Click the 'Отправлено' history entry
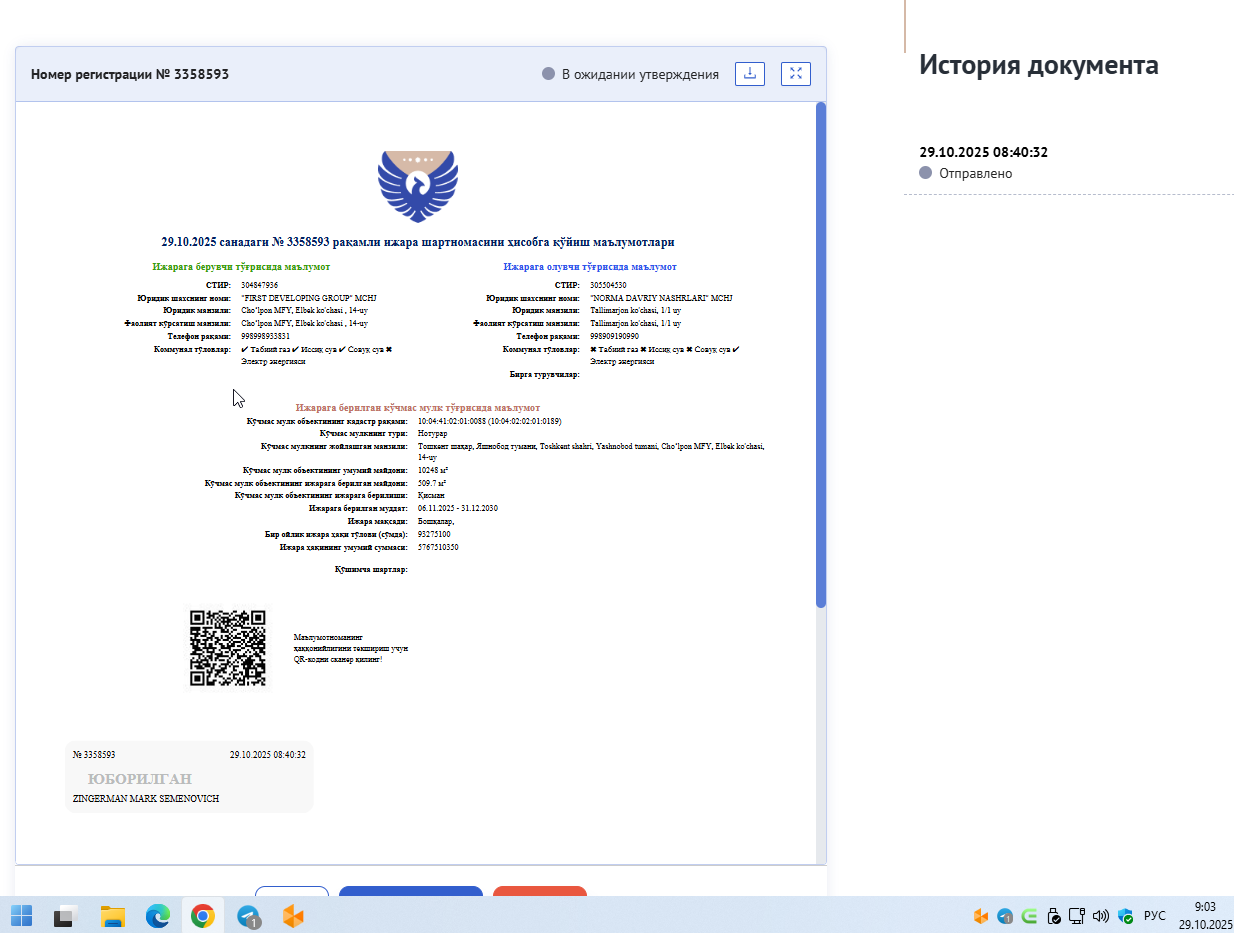This screenshot has width=1234, height=933. [975, 173]
